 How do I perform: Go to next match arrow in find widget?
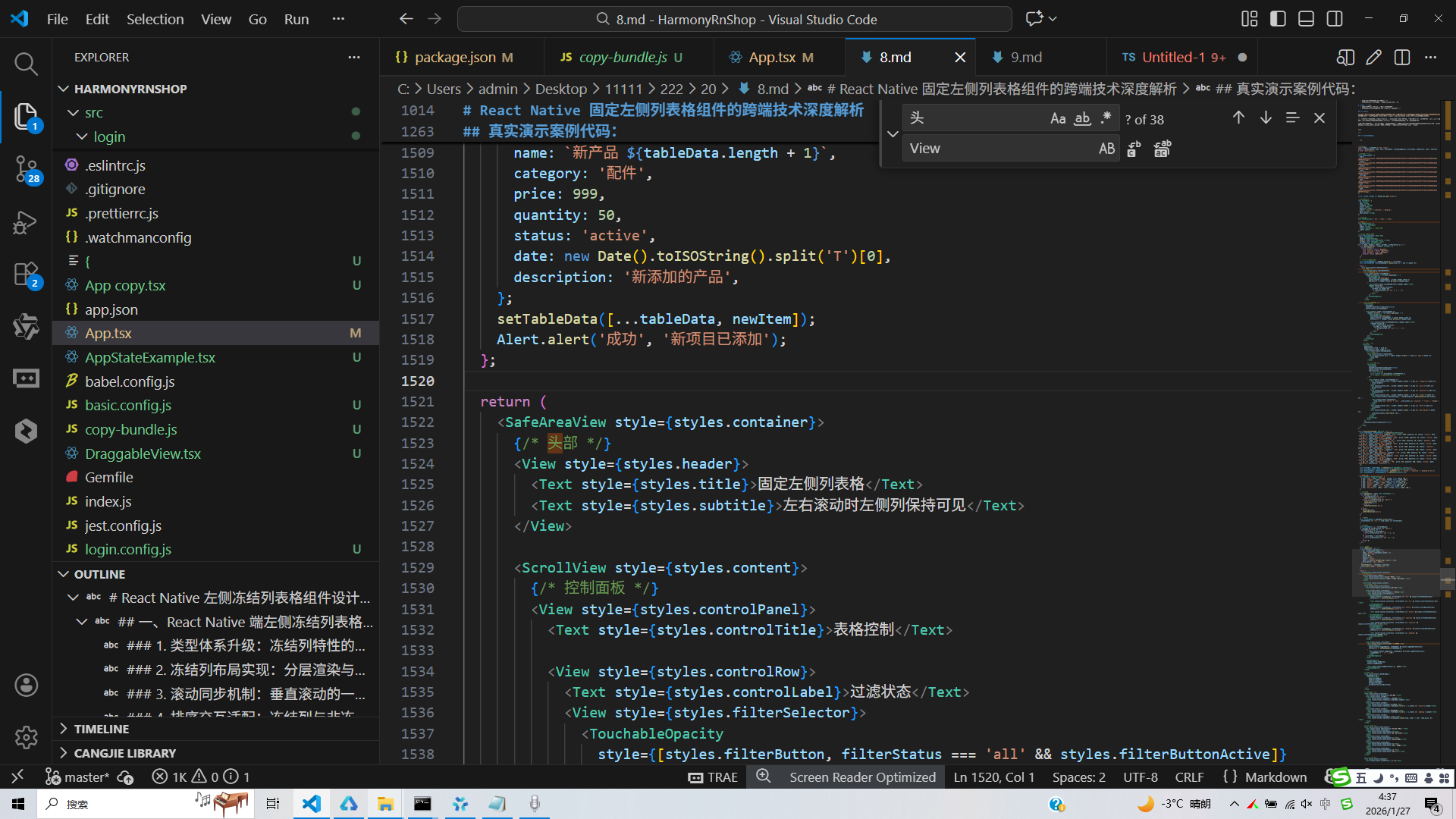click(1266, 118)
